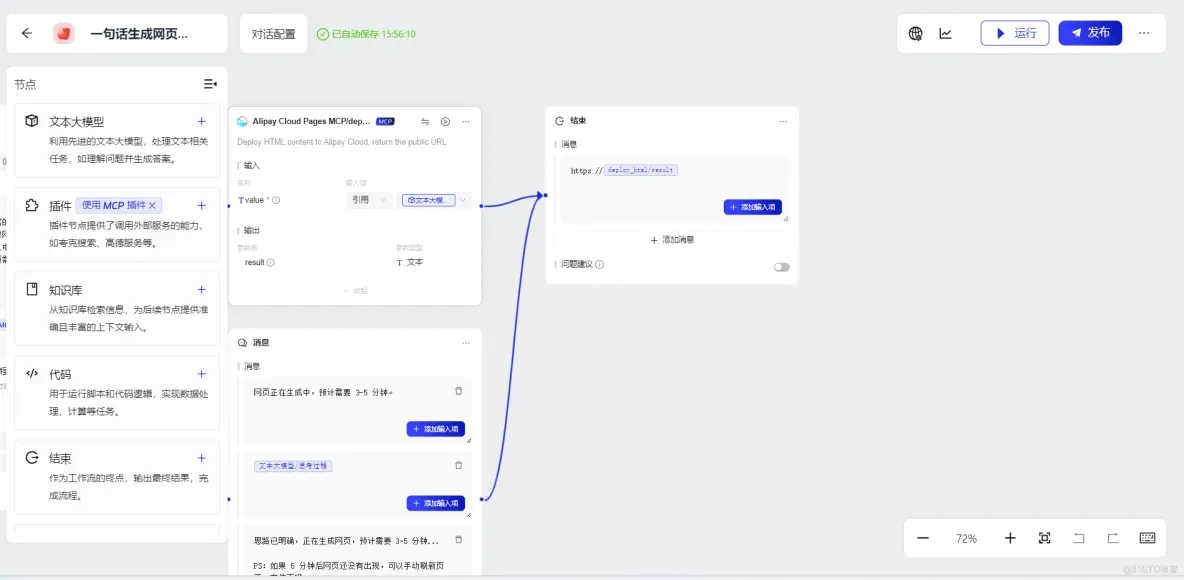Click the 使用 MCP 插件 tag label
The height and width of the screenshot is (580, 1184).
pos(113,205)
